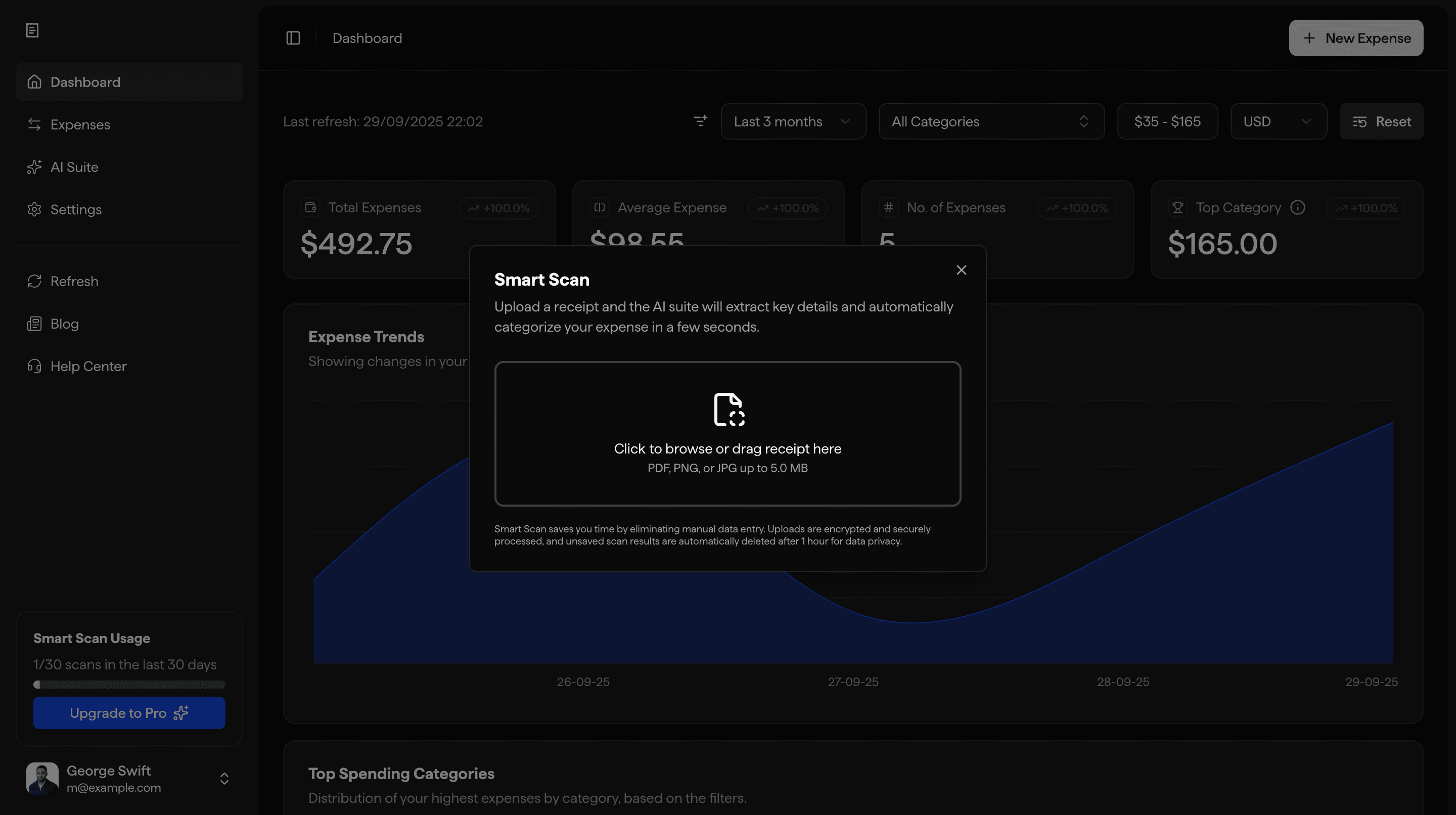
Task: Click the receipt upload drop zone
Action: click(727, 433)
